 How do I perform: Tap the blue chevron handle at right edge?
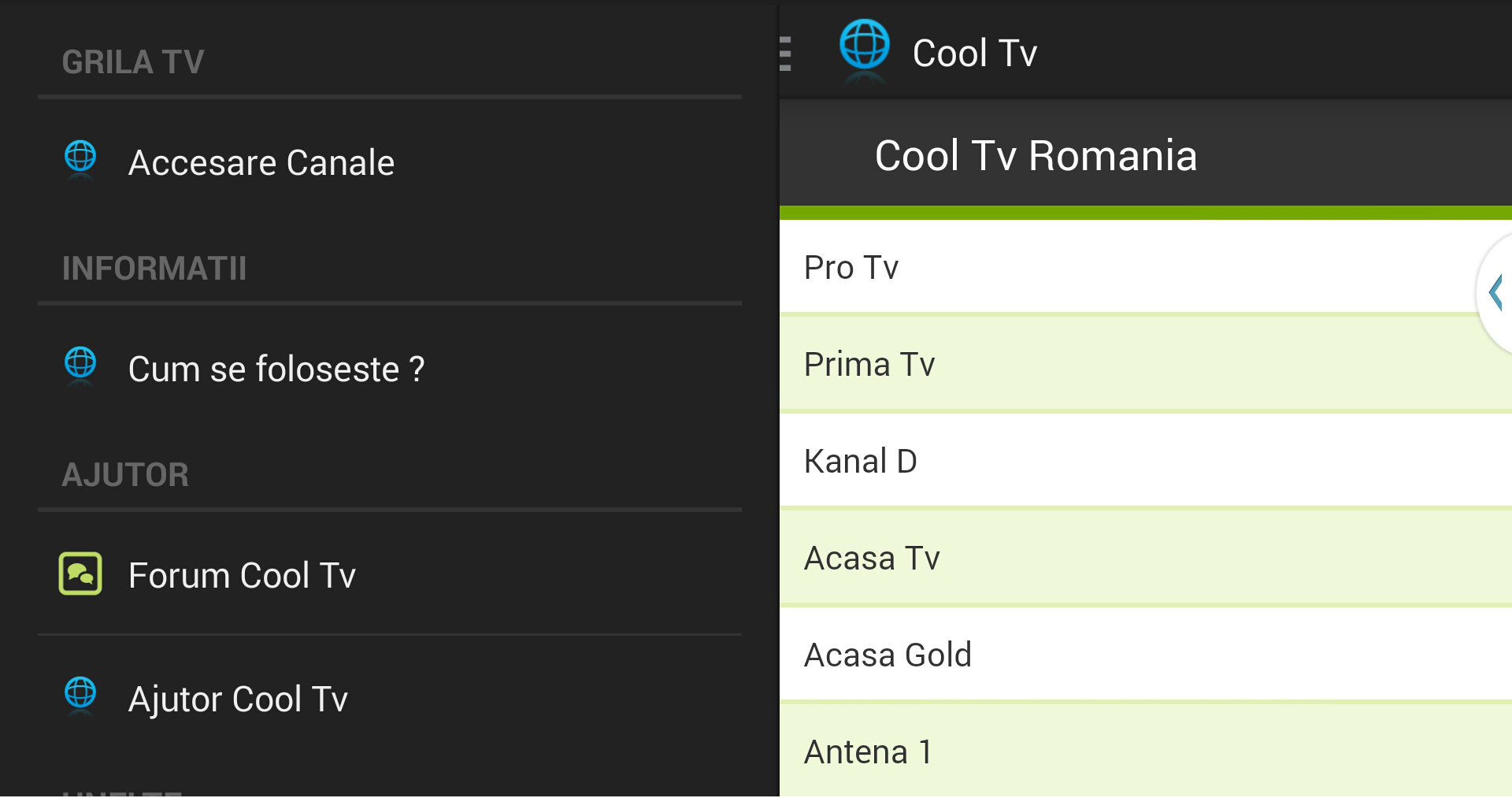(1495, 293)
